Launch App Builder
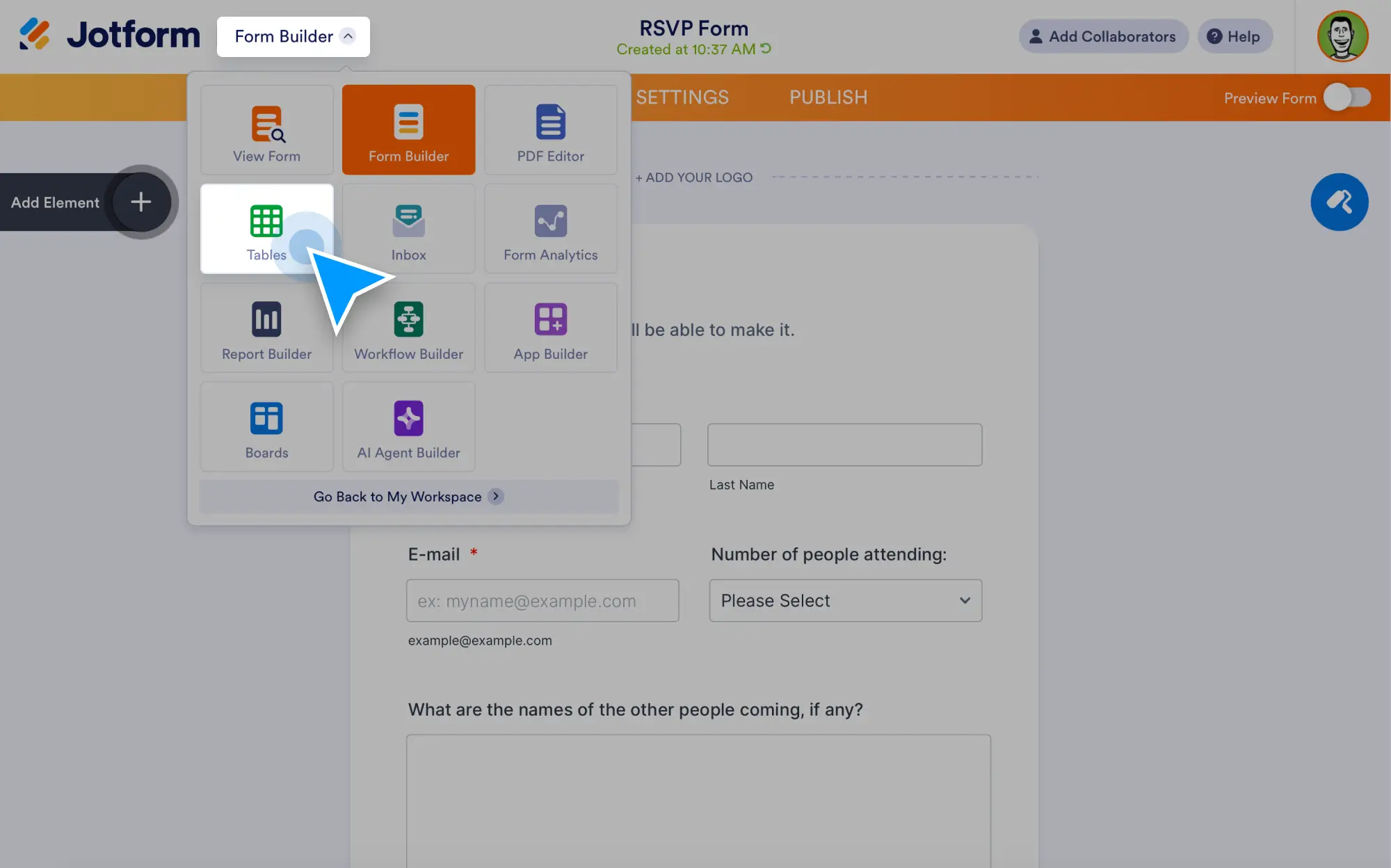1391x868 pixels. point(550,328)
